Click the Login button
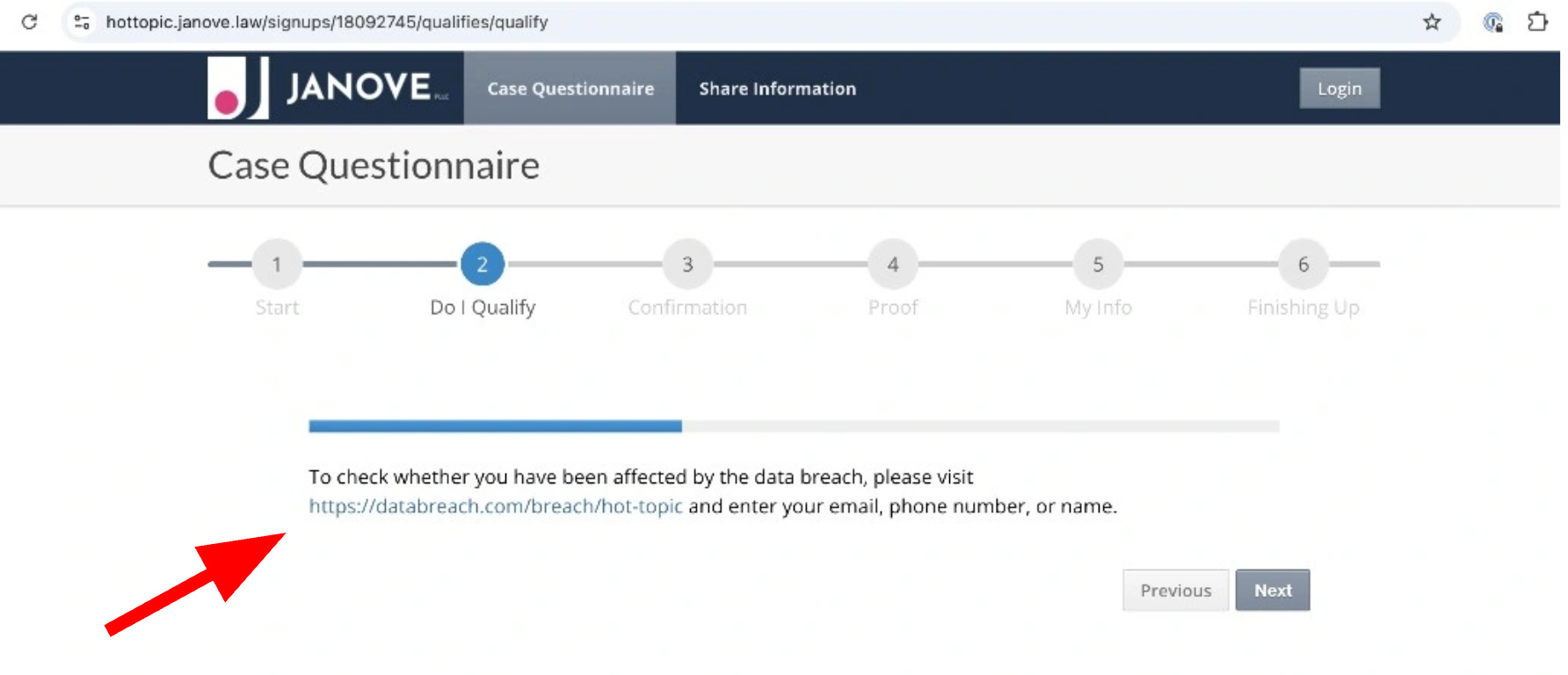This screenshot has height=675, width=1568. tap(1339, 88)
